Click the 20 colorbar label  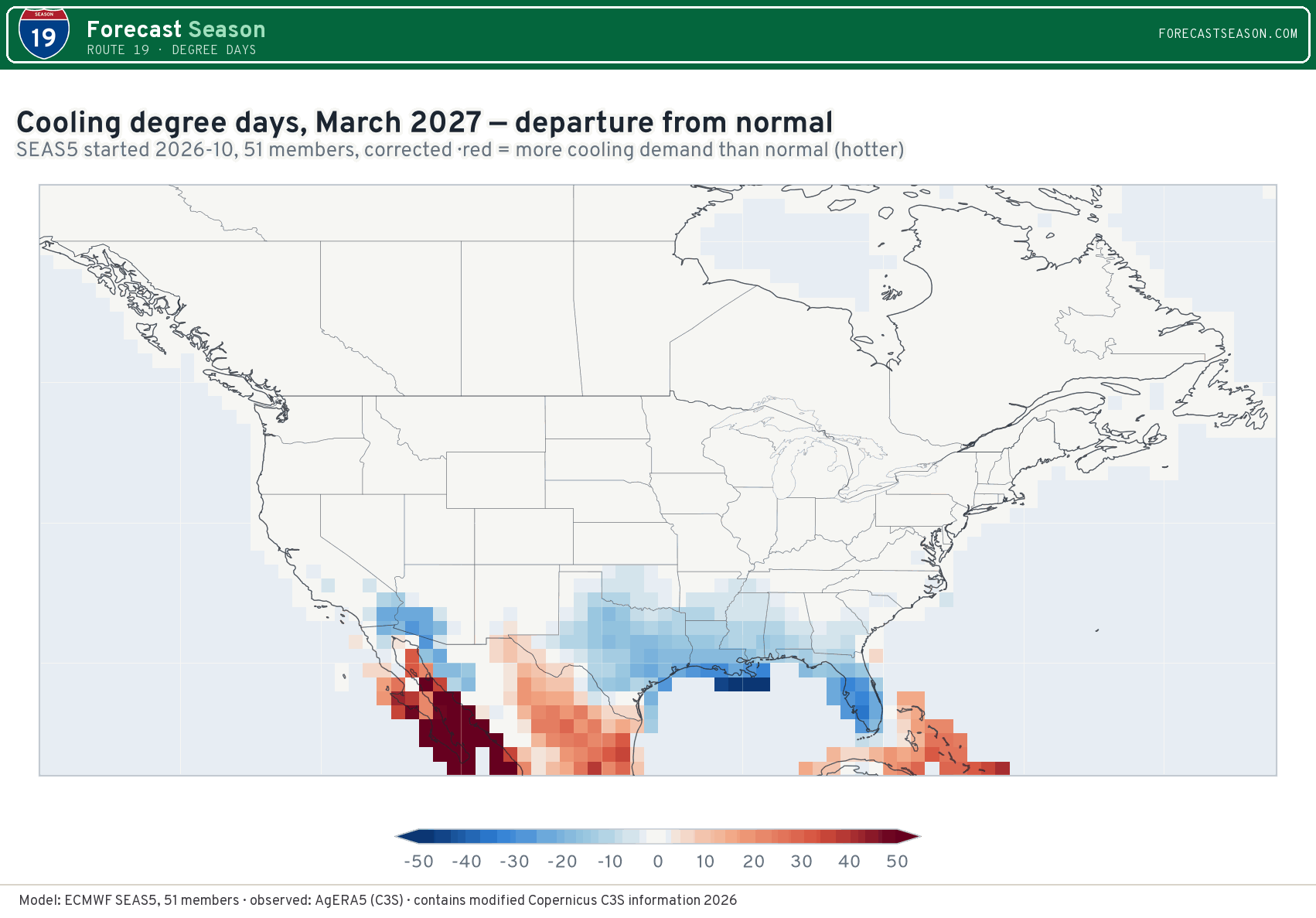(x=754, y=862)
